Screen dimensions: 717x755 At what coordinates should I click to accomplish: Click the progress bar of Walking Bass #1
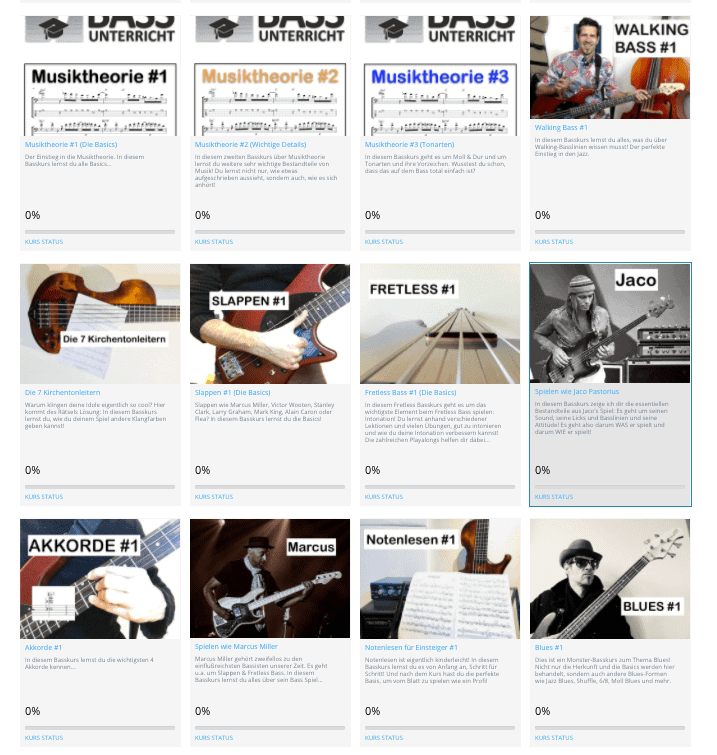tap(610, 232)
